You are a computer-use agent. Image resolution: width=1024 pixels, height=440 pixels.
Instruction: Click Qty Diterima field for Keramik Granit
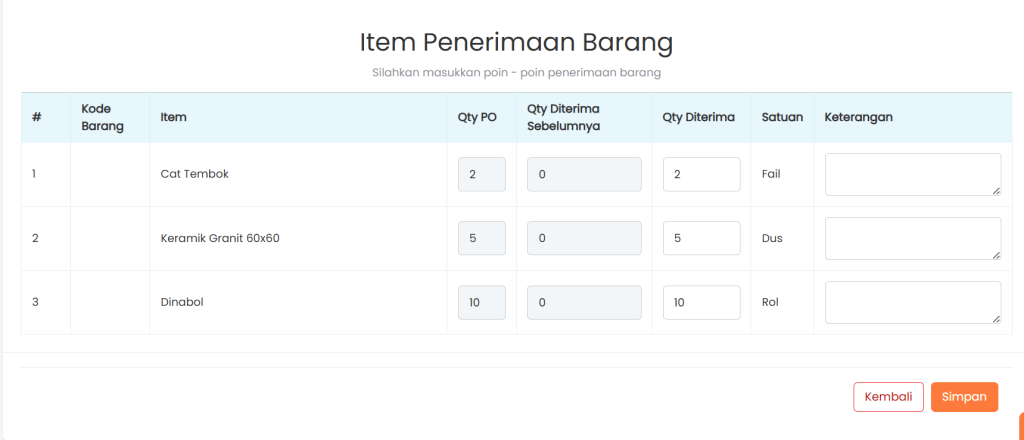(701, 238)
